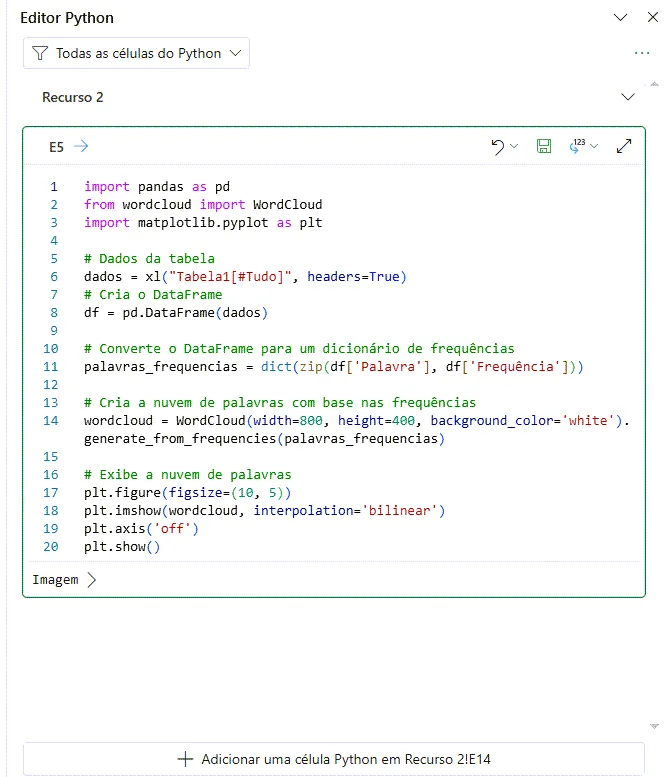Click the 'background_color' parameter in code
664x777 pixels.
coord(492,421)
